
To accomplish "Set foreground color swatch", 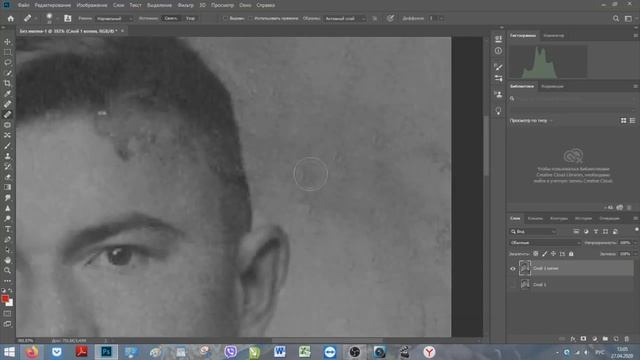I will (x=5, y=299).
